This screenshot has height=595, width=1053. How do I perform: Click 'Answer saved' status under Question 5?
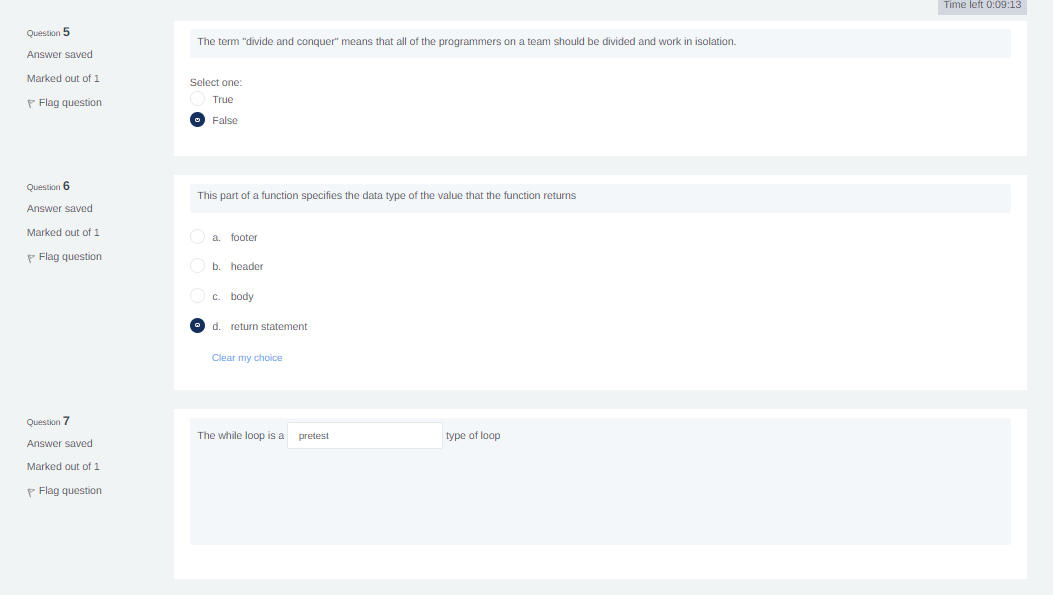click(60, 54)
